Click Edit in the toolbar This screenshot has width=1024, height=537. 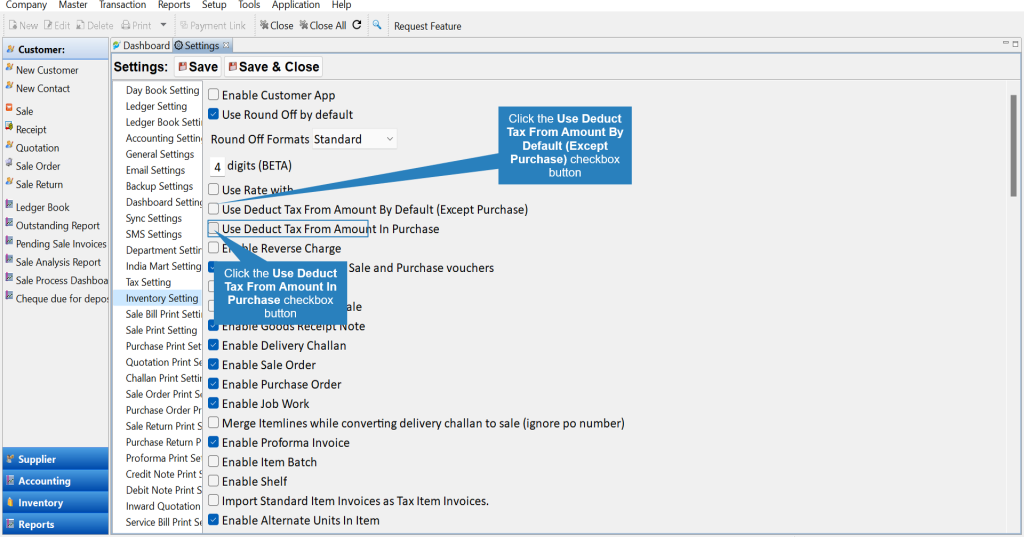pyautogui.click(x=57, y=25)
